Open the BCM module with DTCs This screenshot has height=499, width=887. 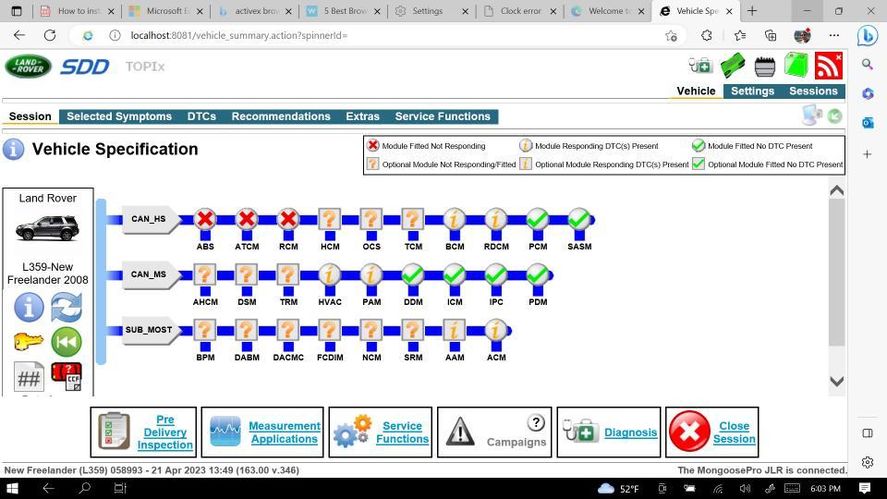455,219
